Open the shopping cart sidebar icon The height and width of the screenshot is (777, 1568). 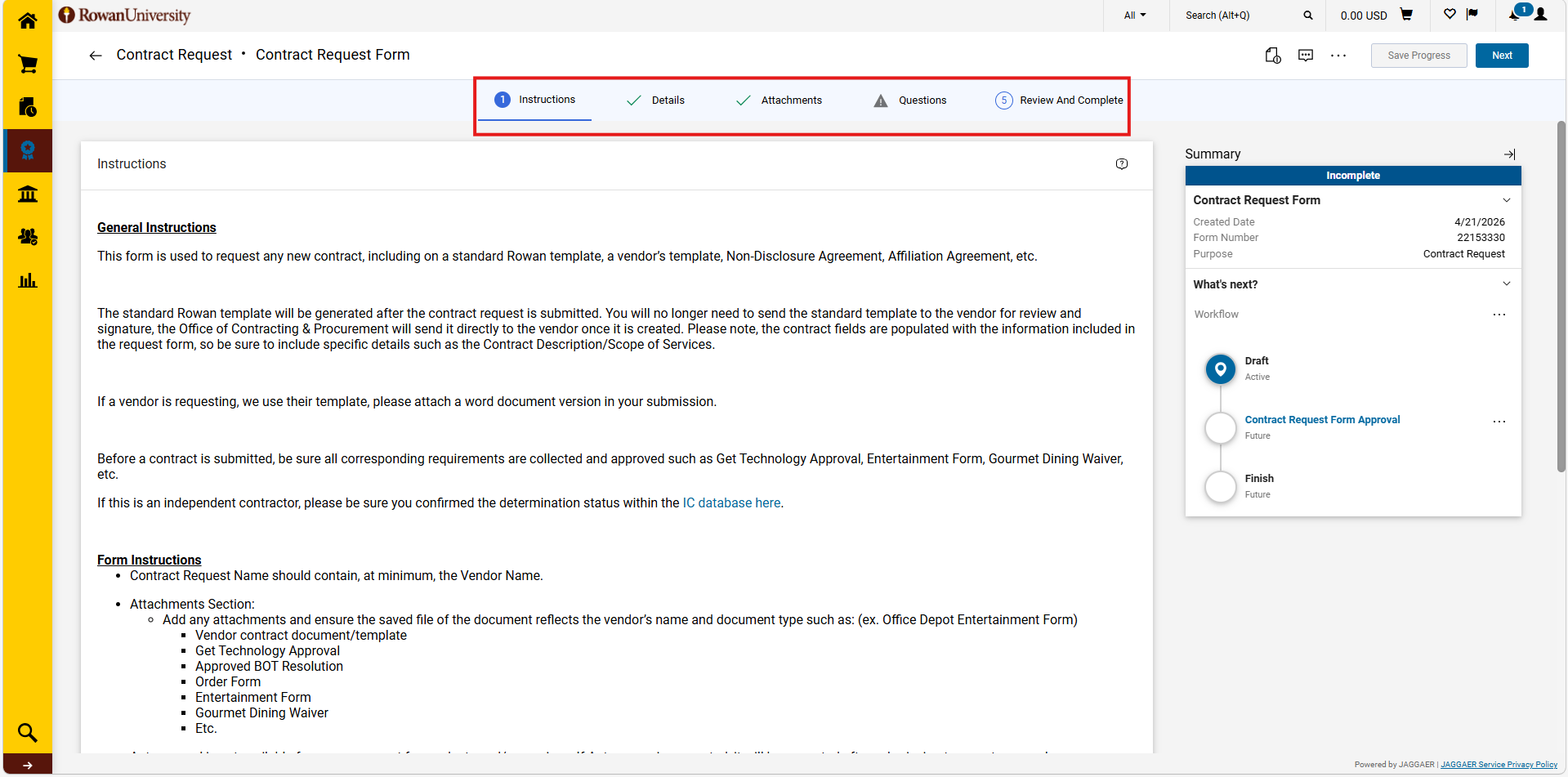(x=28, y=64)
